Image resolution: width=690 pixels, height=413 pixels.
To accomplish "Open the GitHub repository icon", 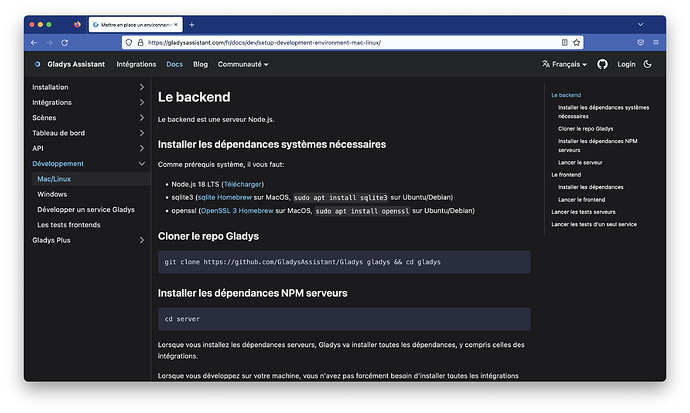I will (602, 64).
